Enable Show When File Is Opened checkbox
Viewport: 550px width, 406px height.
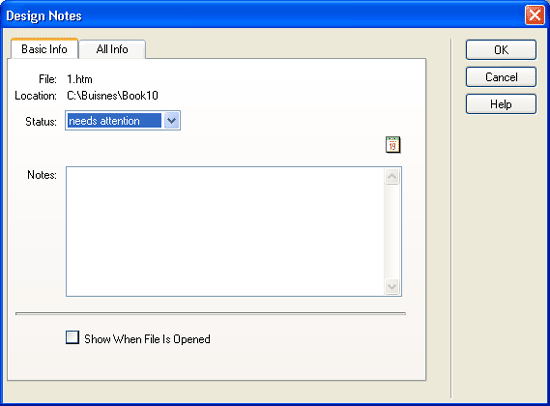[x=72, y=337]
